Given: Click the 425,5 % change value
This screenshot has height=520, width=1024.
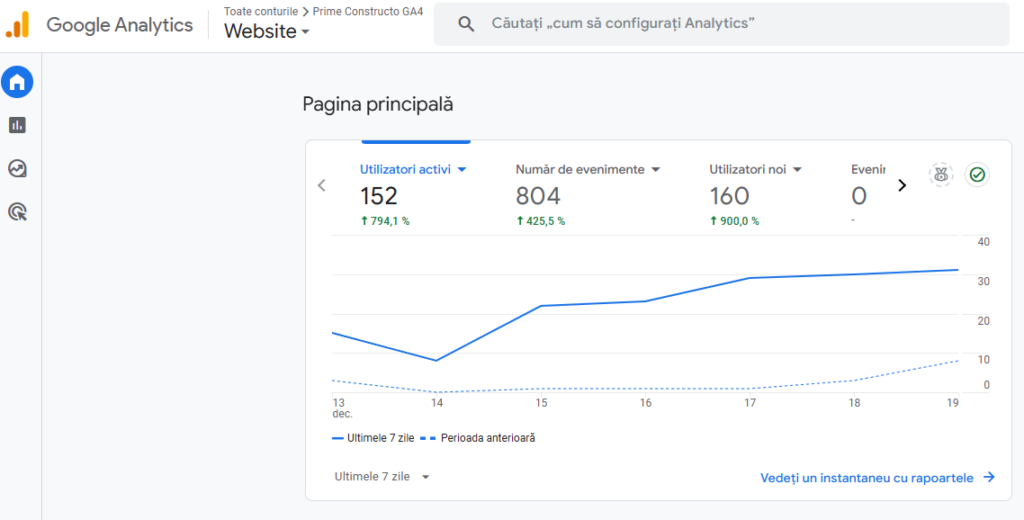Looking at the screenshot, I should (x=541, y=221).
